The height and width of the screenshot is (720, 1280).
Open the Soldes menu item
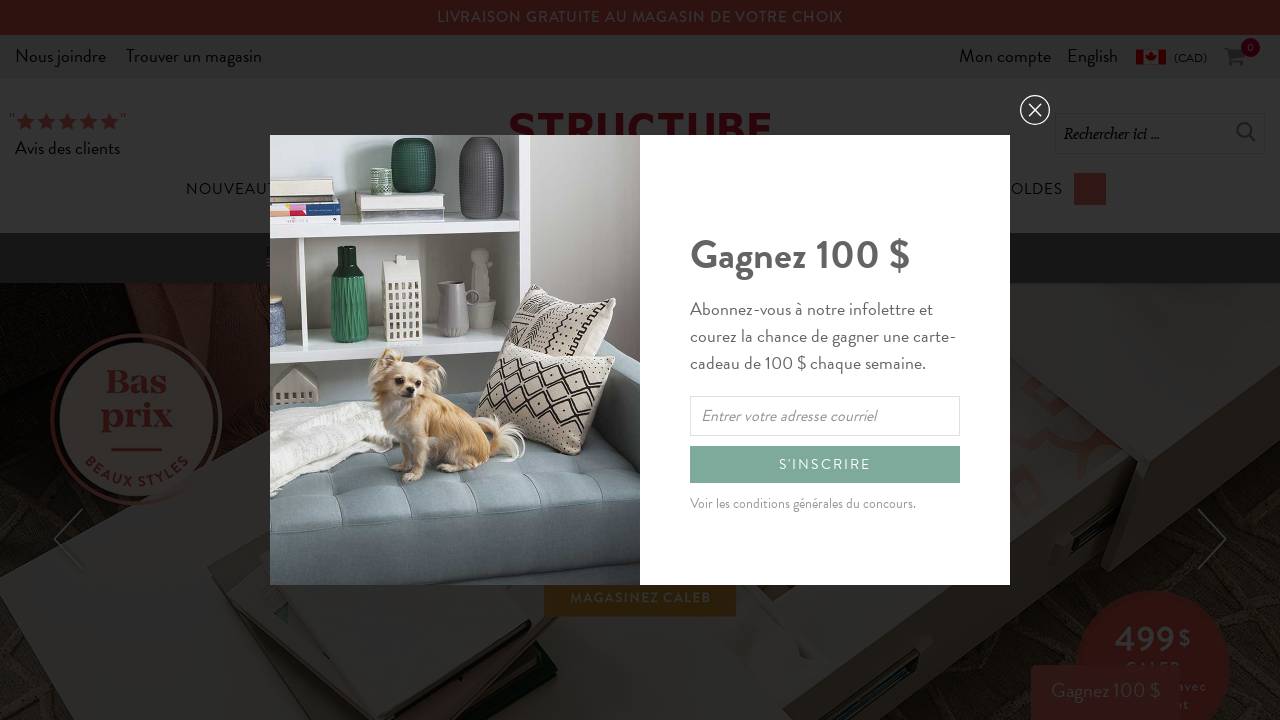click(x=1036, y=189)
